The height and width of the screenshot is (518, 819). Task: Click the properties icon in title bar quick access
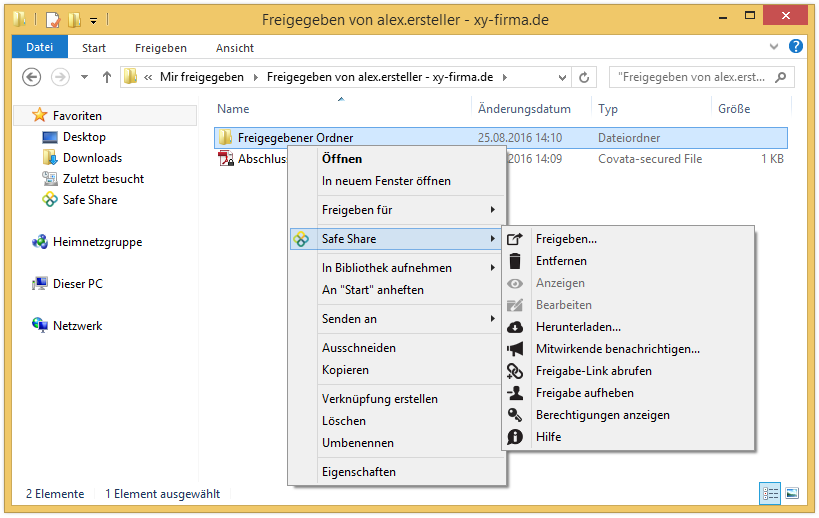click(53, 20)
